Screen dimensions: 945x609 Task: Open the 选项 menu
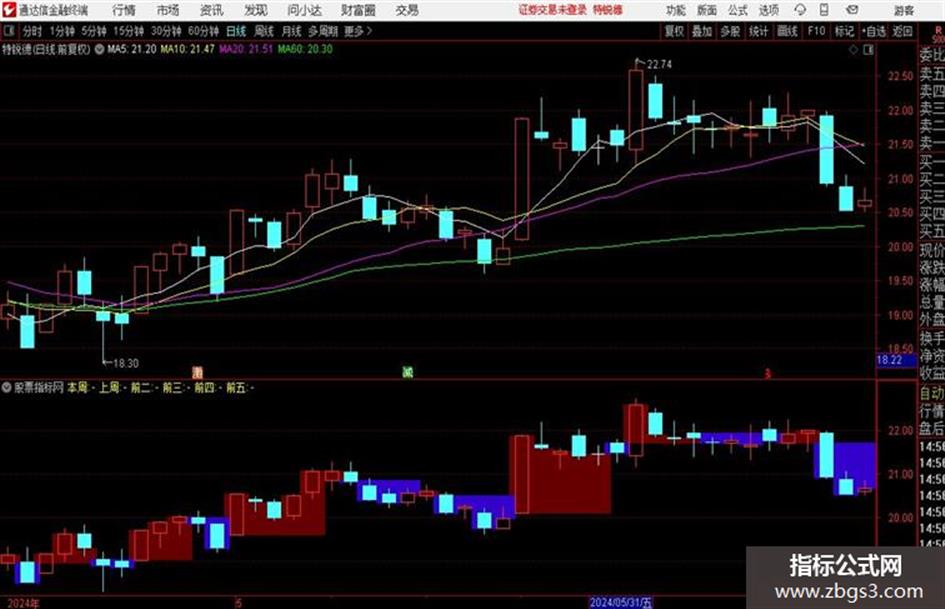769,10
